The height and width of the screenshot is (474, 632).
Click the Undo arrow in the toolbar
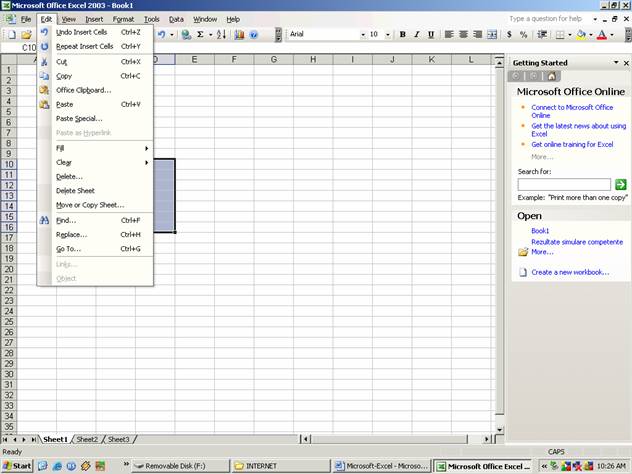[162, 35]
